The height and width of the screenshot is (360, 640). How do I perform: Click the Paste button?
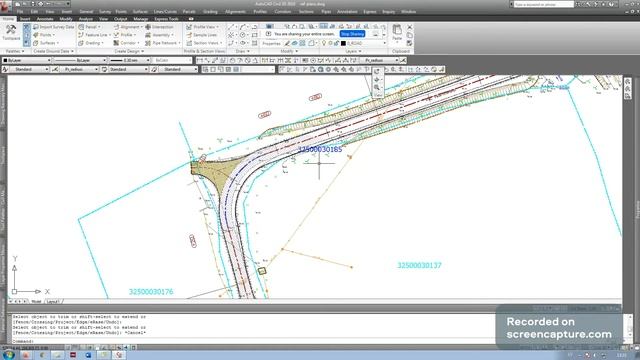click(397, 32)
